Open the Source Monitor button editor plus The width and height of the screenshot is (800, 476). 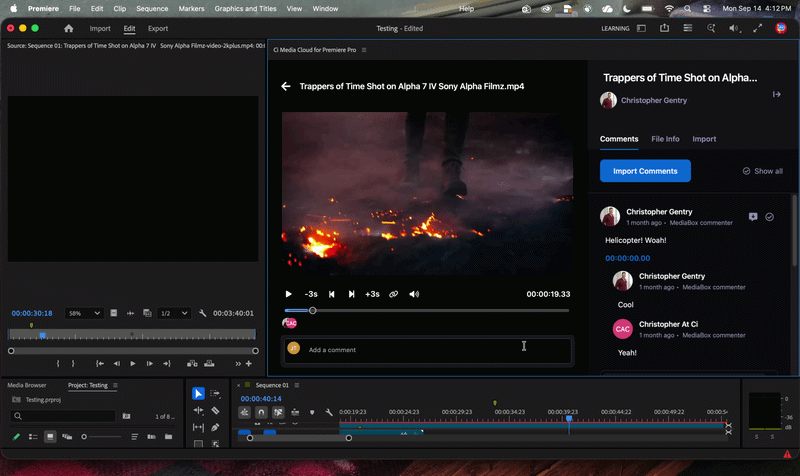248,364
